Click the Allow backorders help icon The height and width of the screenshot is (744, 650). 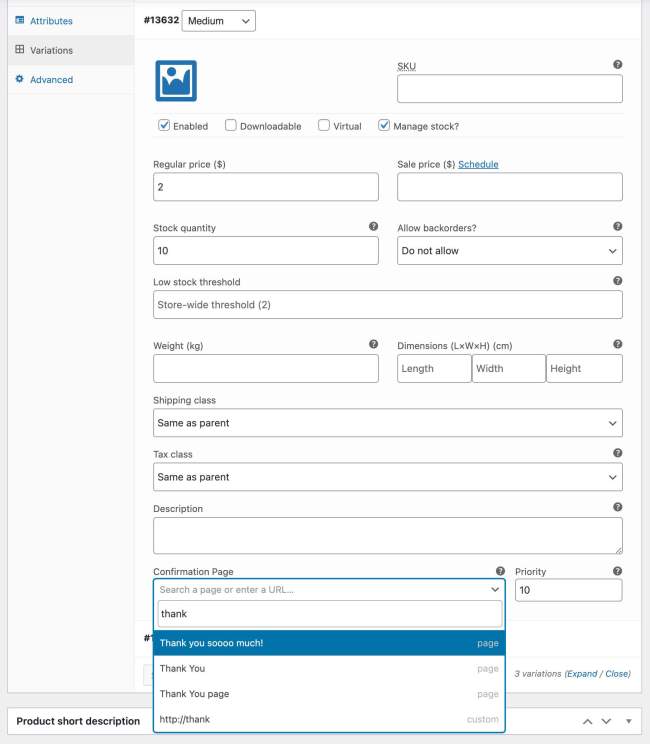pos(617,227)
